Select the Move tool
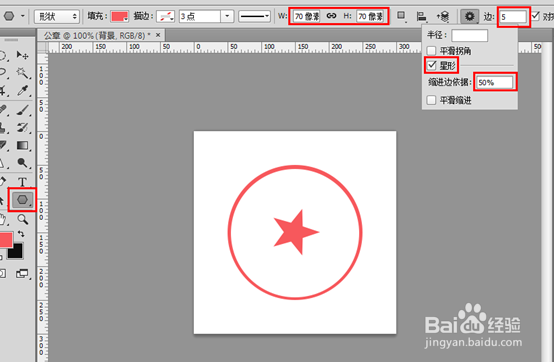 coord(23,55)
